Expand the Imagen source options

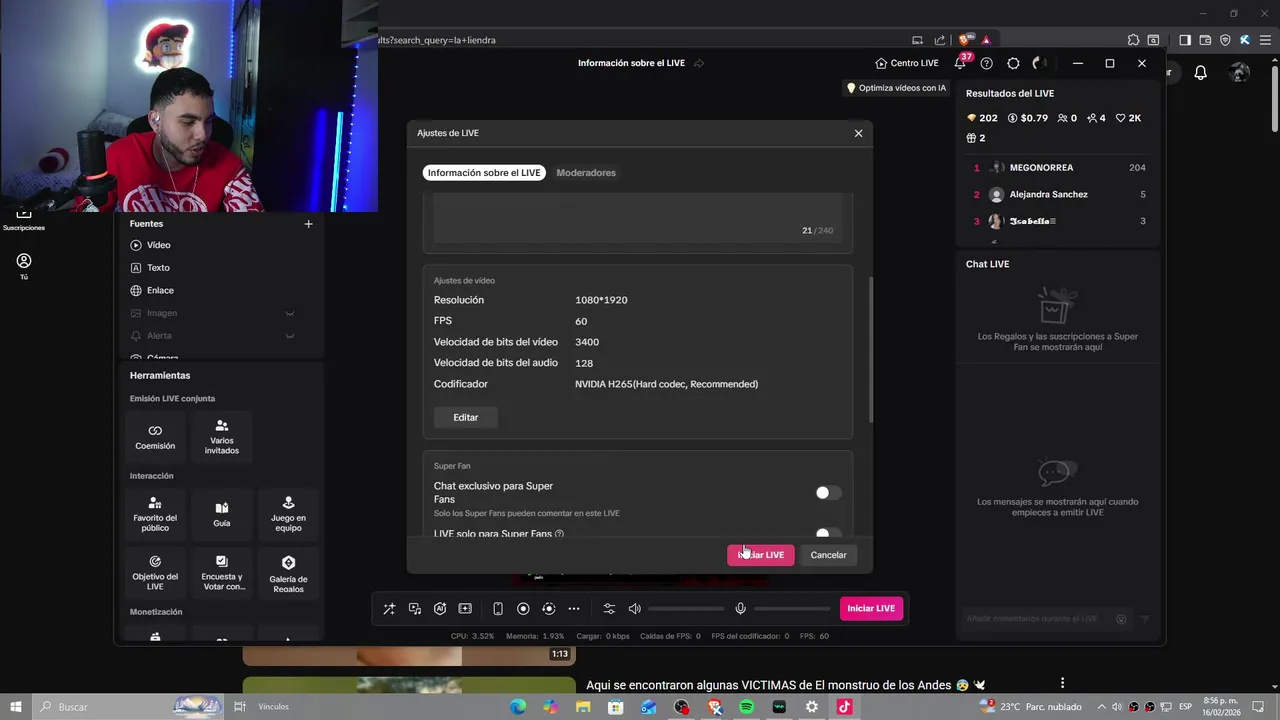pyautogui.click(x=290, y=313)
